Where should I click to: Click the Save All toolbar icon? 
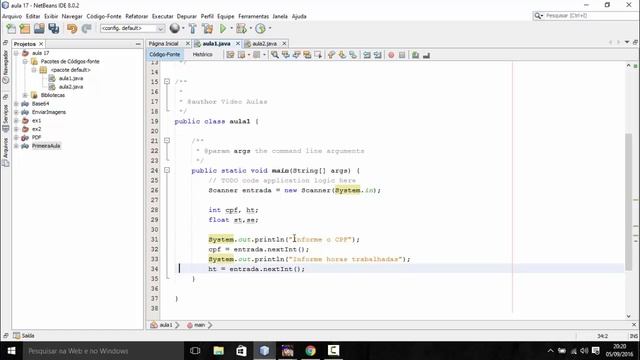(54, 28)
